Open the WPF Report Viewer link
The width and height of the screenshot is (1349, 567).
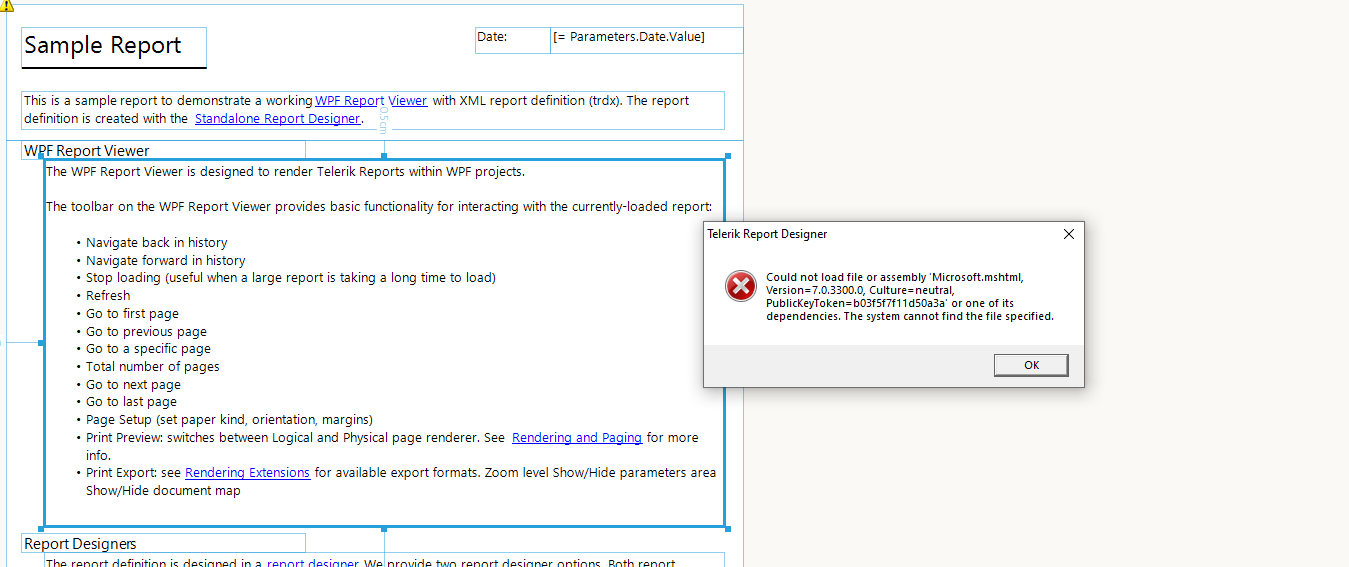click(371, 100)
